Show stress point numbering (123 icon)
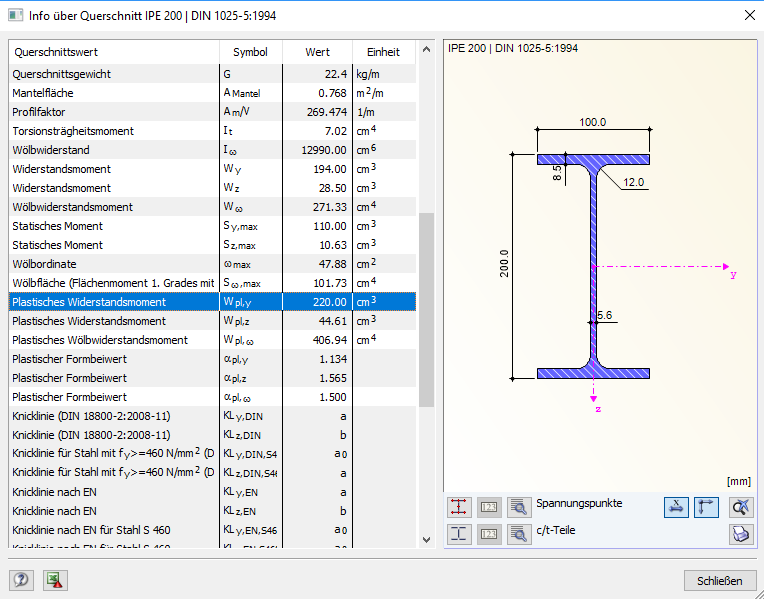The width and height of the screenshot is (764, 599). point(489,507)
